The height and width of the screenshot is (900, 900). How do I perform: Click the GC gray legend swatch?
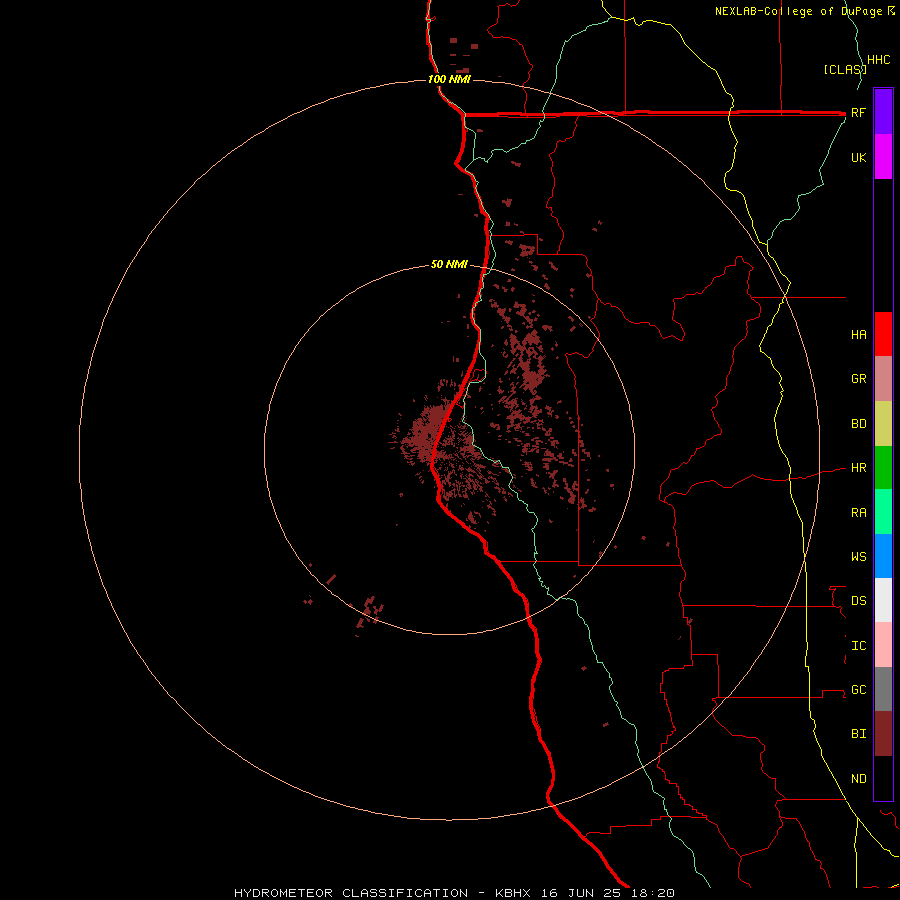pyautogui.click(x=883, y=689)
